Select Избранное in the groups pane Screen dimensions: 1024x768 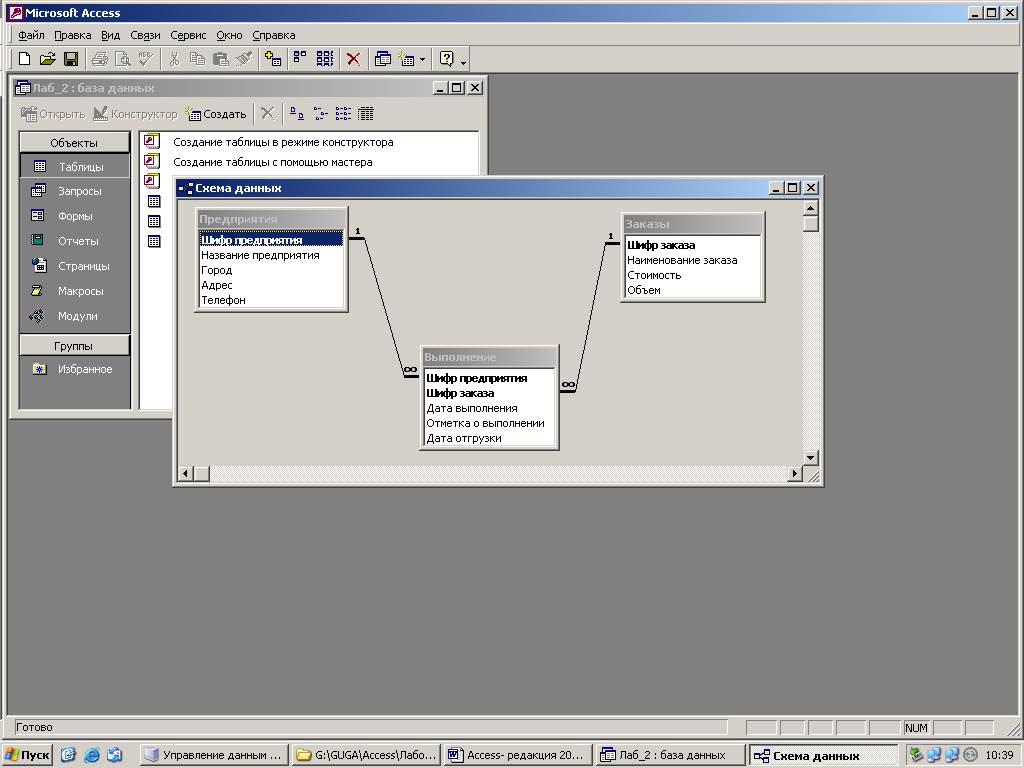pos(74,369)
